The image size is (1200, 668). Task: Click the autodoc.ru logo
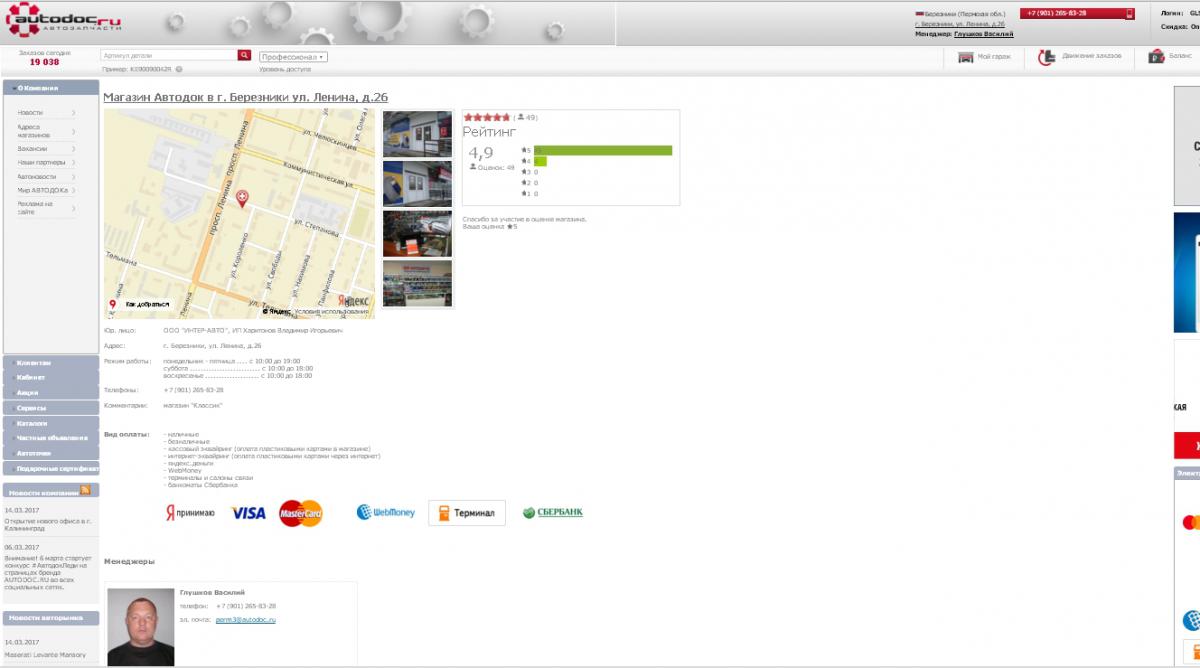[64, 22]
